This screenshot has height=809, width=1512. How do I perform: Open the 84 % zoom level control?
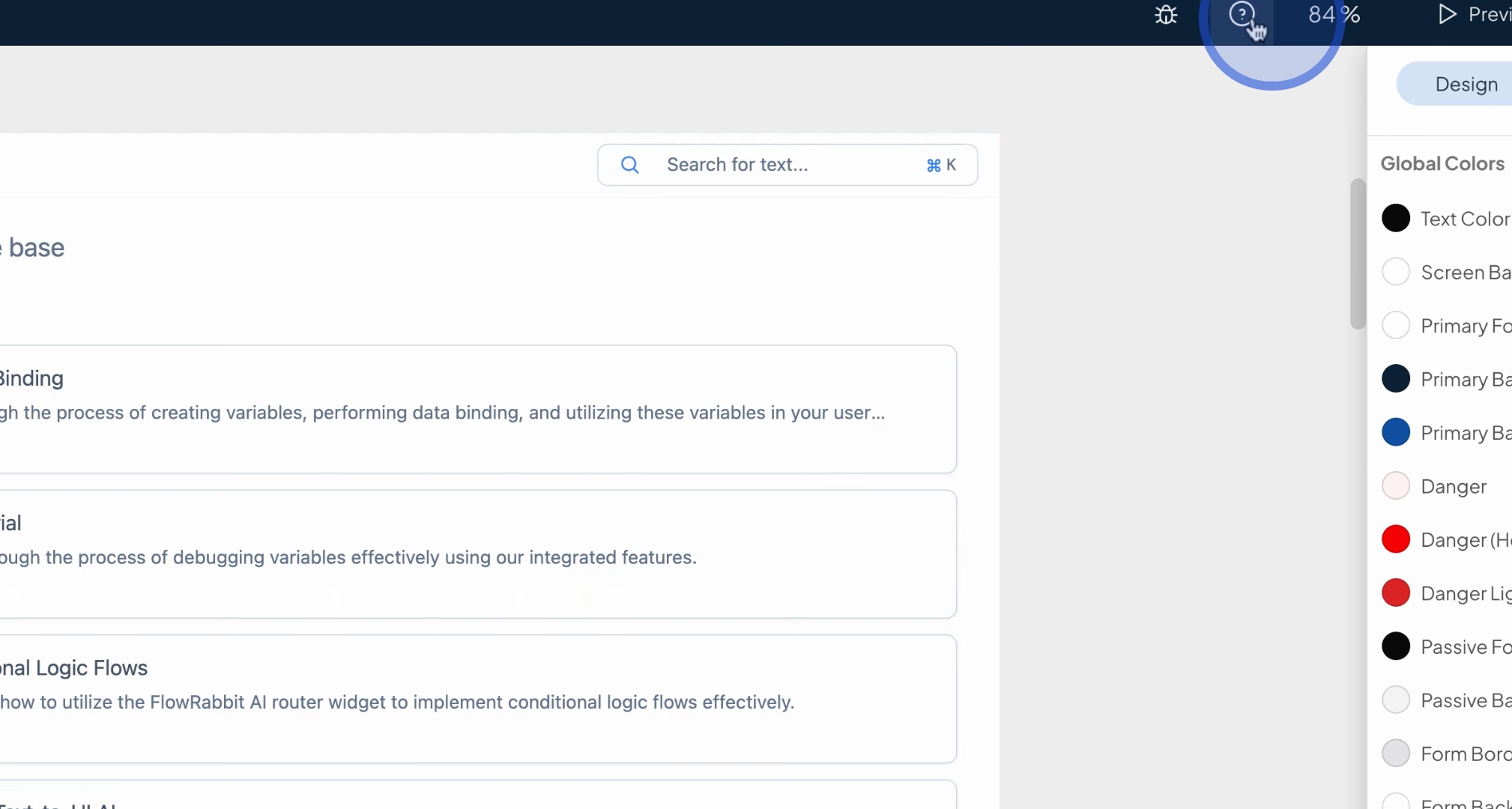coord(1334,15)
